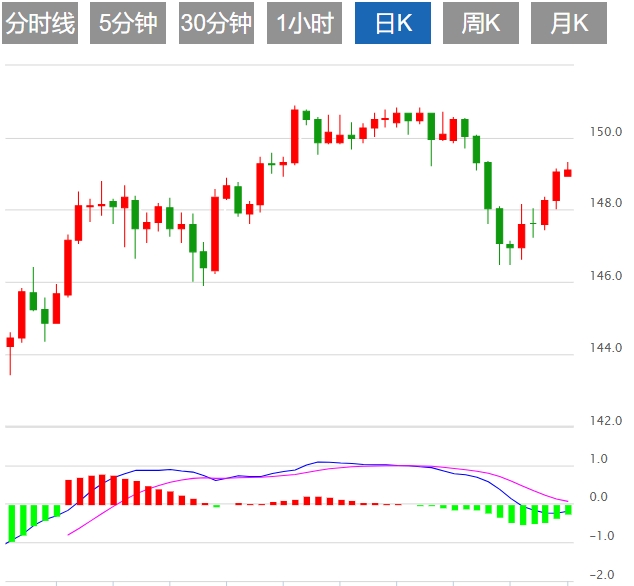The image size is (634, 586).
Task: Click the active 日K tab
Action: click(x=394, y=24)
